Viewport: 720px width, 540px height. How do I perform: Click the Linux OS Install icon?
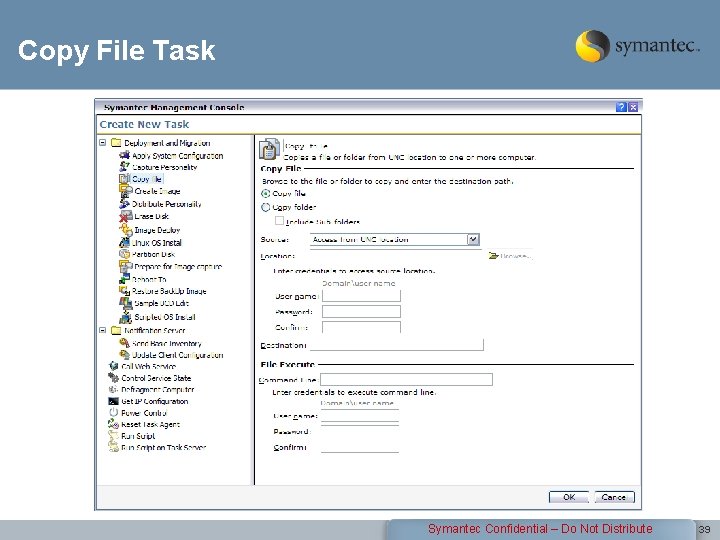(x=124, y=242)
